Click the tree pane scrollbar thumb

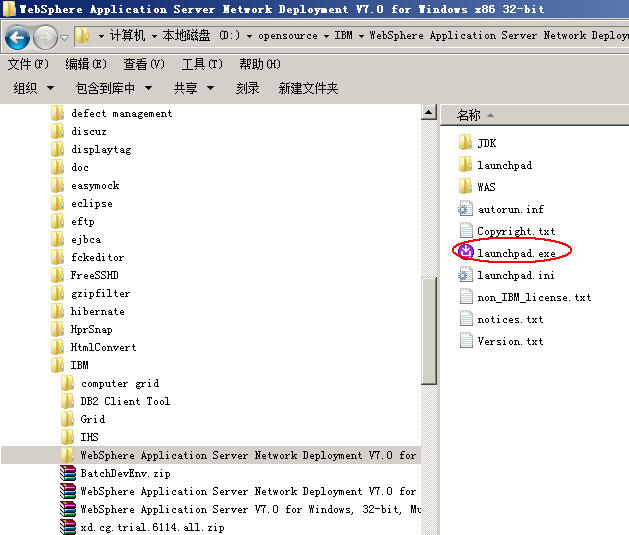(x=429, y=331)
